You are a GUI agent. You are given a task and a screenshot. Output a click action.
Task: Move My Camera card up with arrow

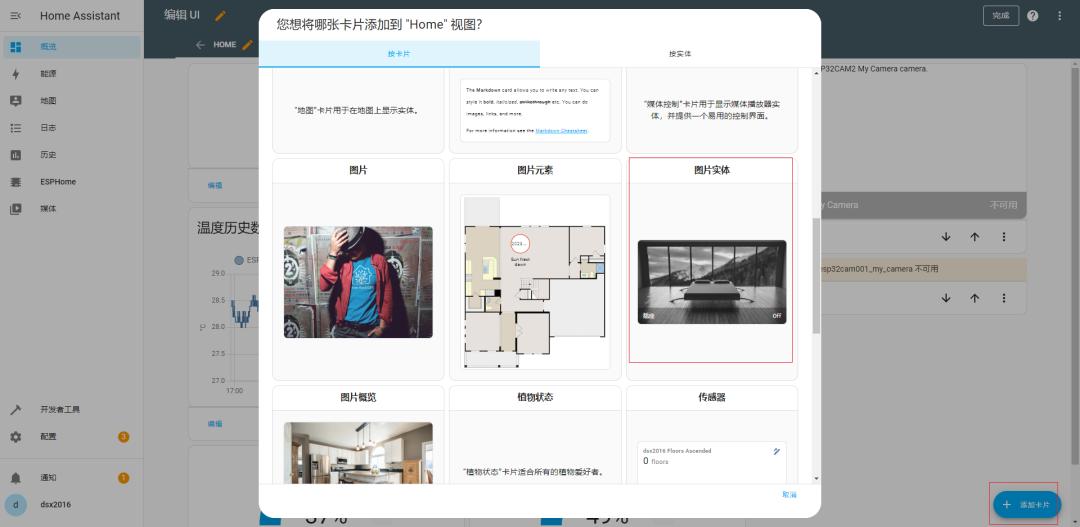[x=975, y=236]
